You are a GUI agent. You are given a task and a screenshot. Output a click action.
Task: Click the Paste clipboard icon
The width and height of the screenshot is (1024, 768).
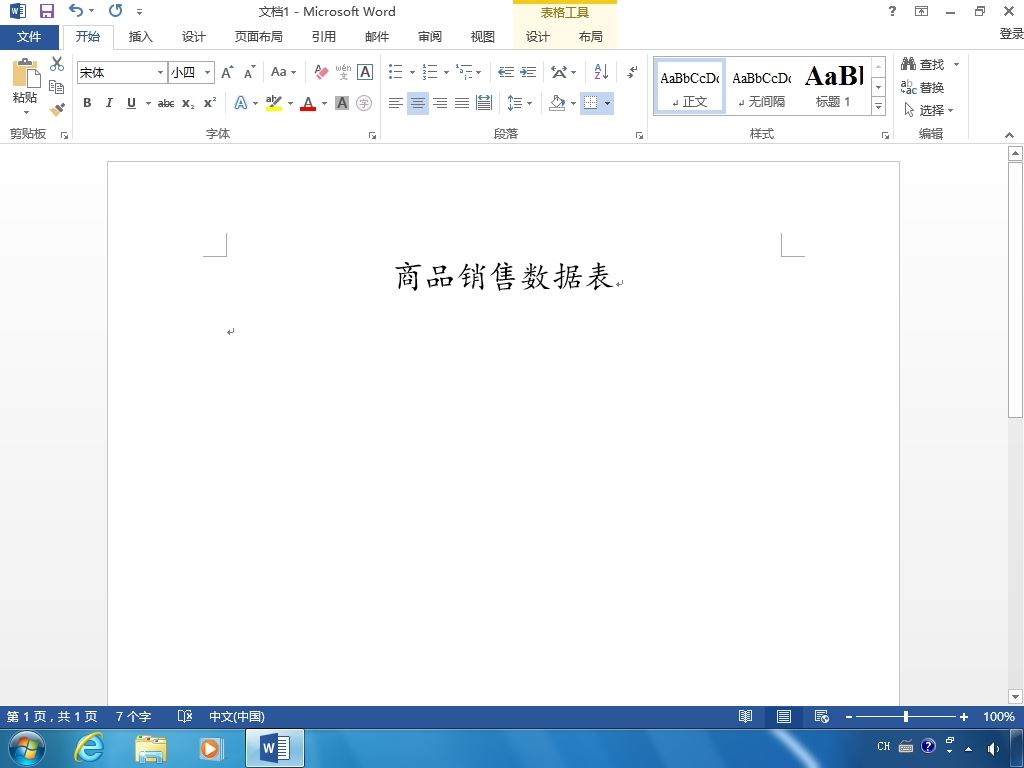[25, 73]
